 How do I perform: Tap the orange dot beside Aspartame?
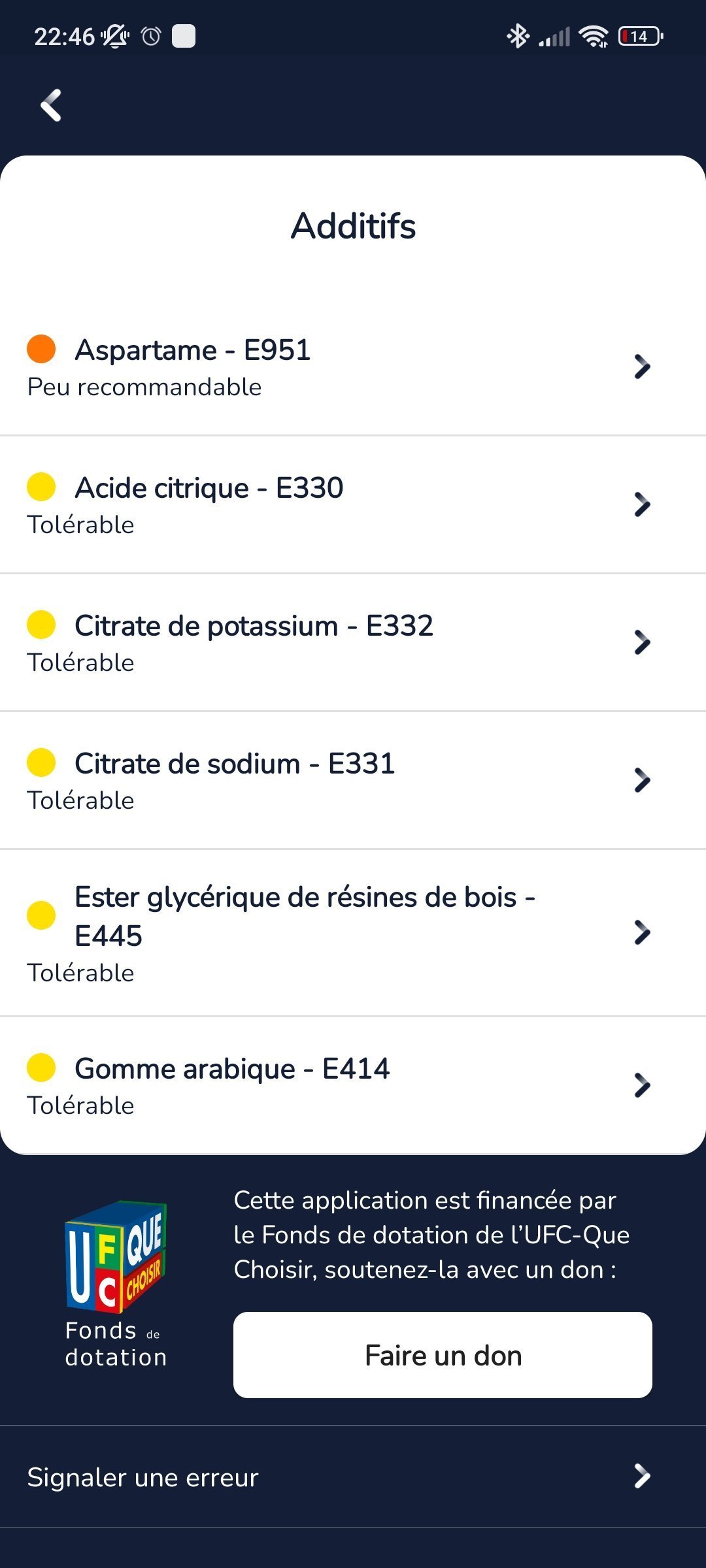pyautogui.click(x=41, y=349)
